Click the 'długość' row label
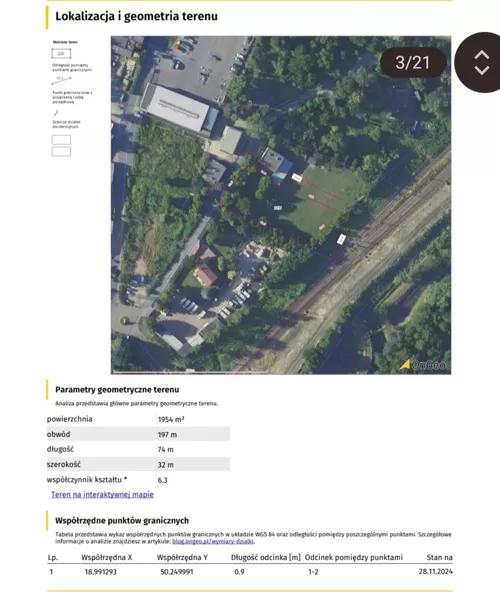 pyautogui.click(x=60, y=449)
